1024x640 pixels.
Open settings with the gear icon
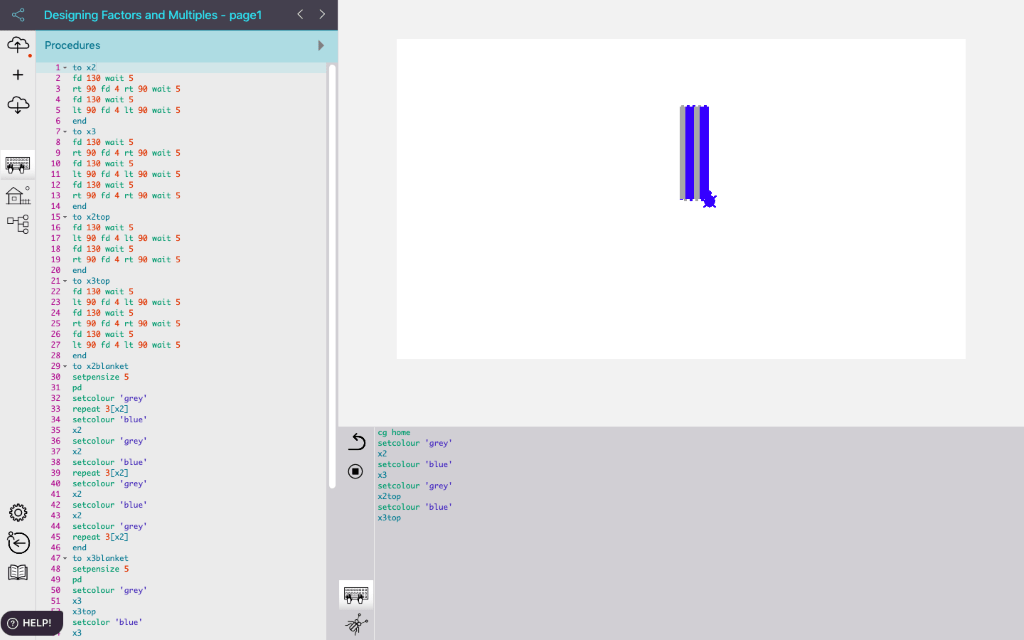pos(18,513)
